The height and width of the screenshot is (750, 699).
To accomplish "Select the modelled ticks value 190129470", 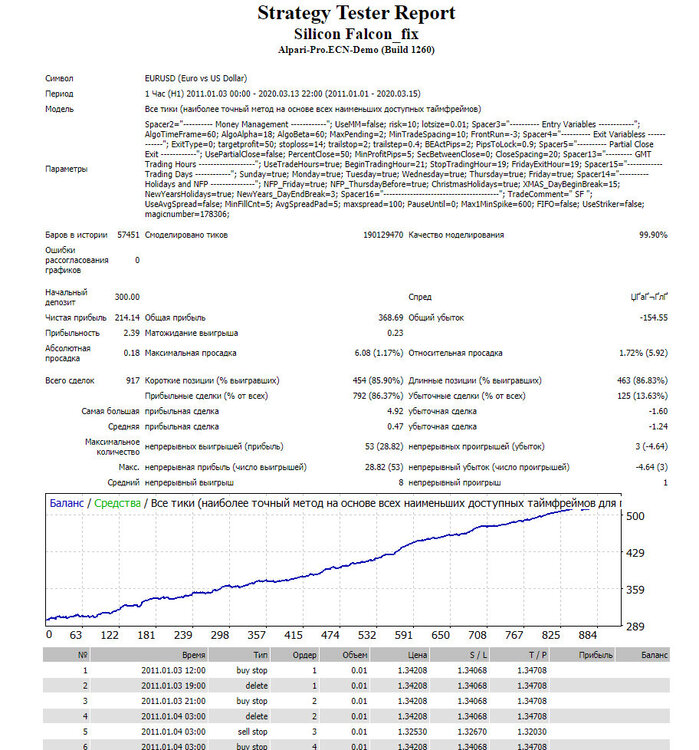I will click(383, 235).
